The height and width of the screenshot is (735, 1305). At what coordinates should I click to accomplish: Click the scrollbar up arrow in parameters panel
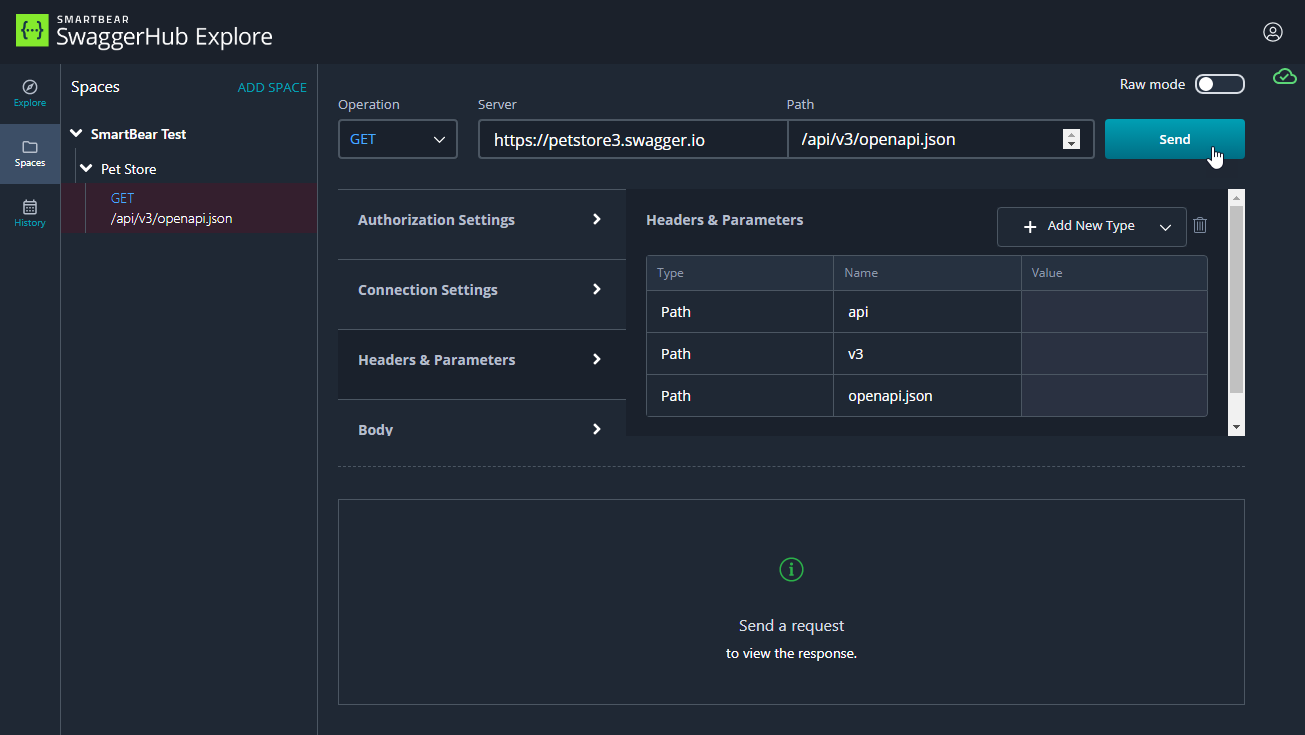1236,197
